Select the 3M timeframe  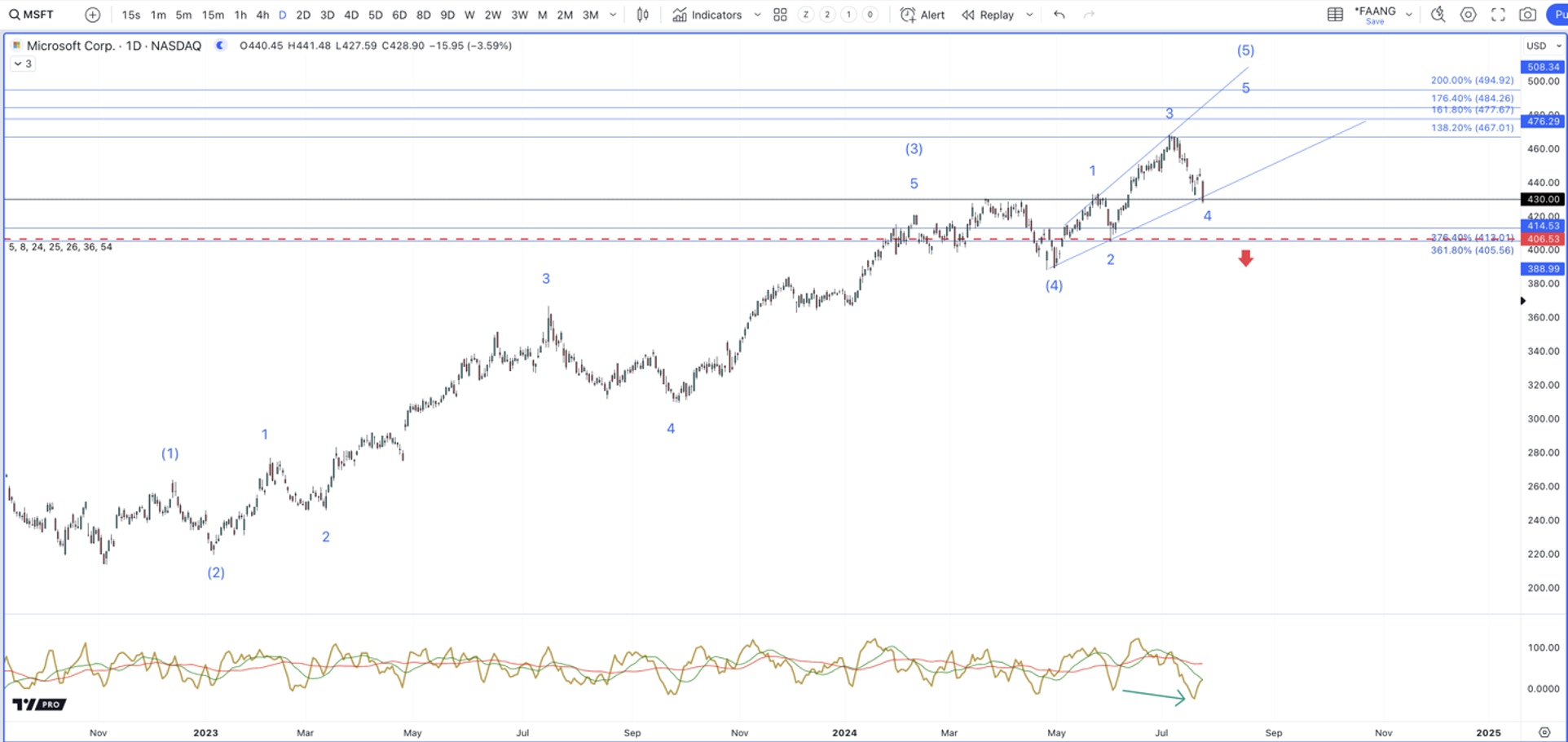click(591, 15)
